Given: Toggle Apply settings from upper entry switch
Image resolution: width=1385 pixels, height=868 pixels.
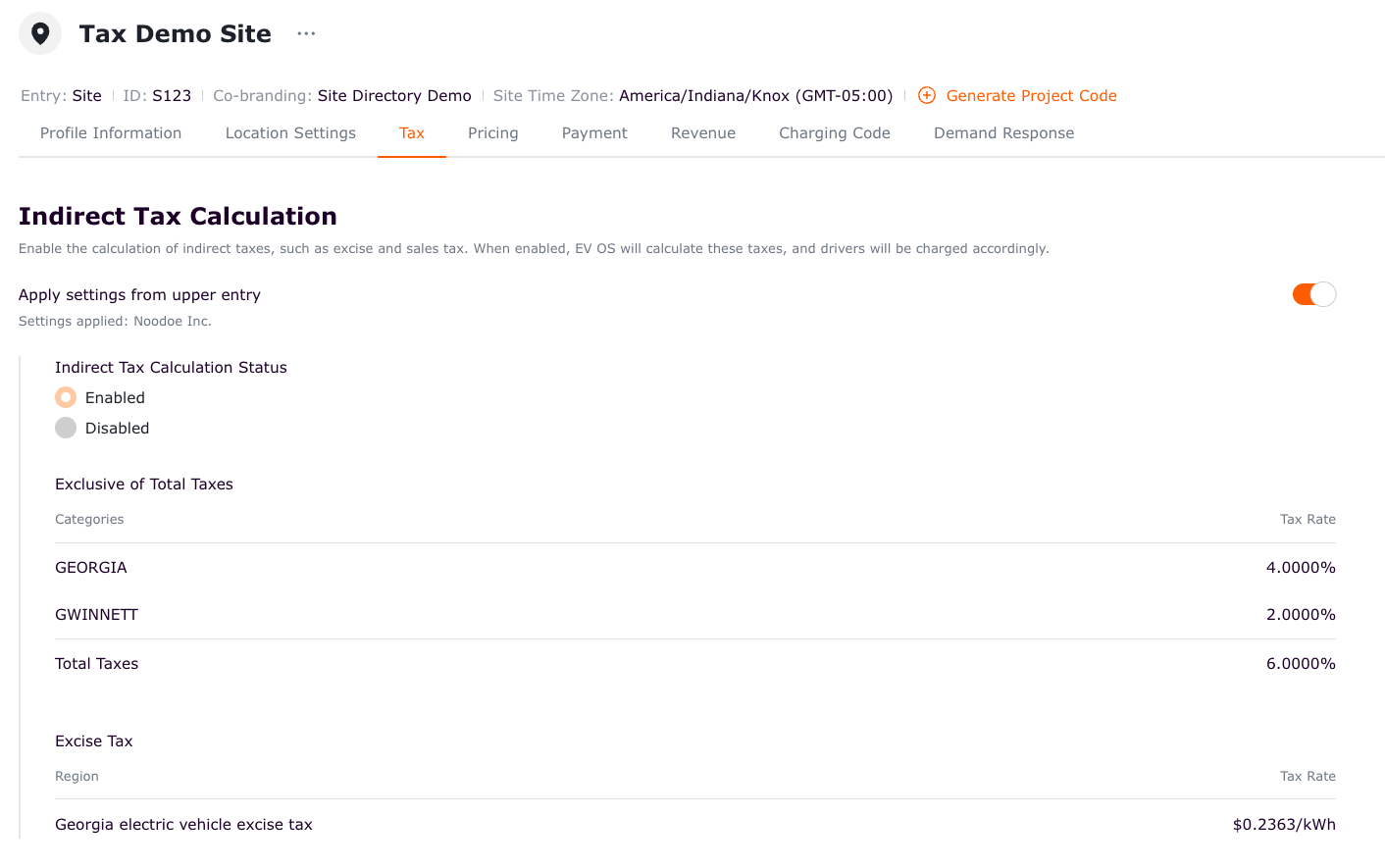Looking at the screenshot, I should pos(1313,294).
